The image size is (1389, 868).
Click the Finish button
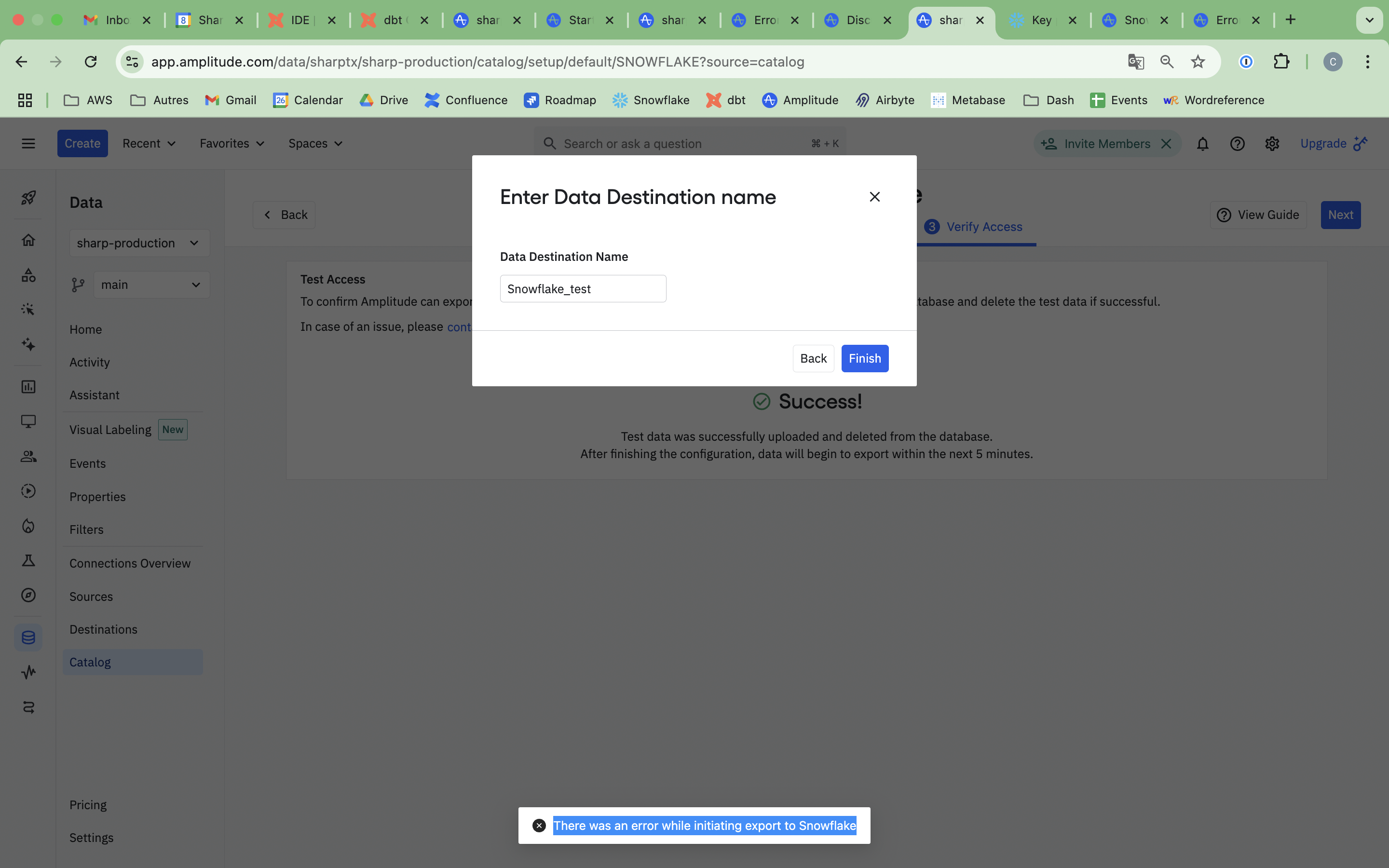click(864, 358)
